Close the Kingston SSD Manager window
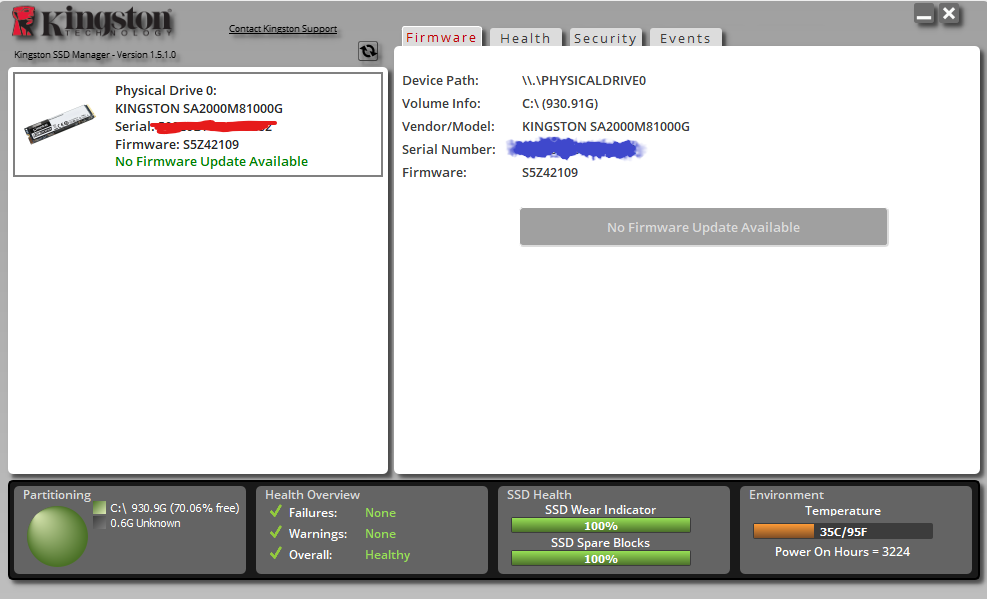The height and width of the screenshot is (599, 987). coord(949,14)
